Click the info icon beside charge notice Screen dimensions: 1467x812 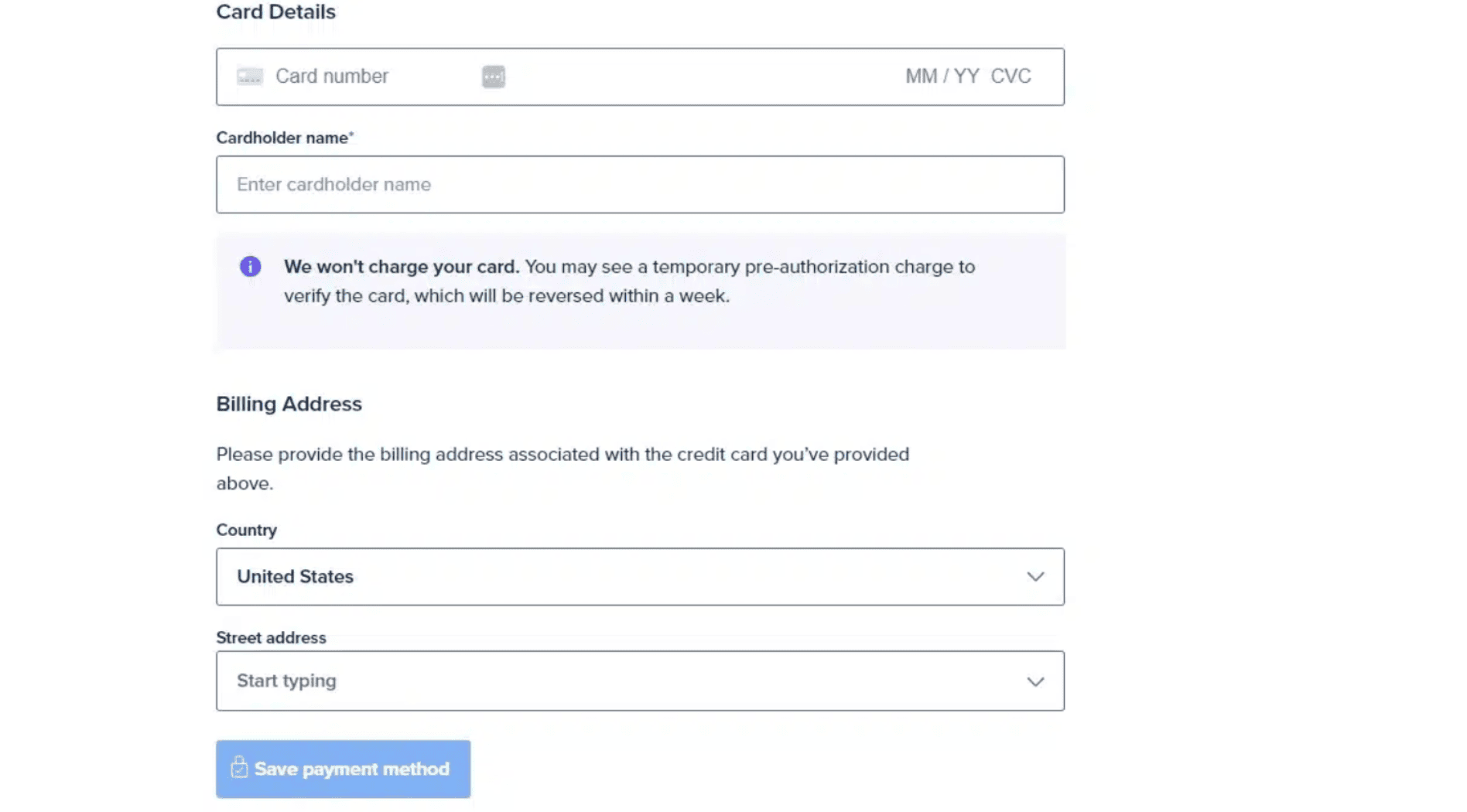pyautogui.click(x=250, y=267)
